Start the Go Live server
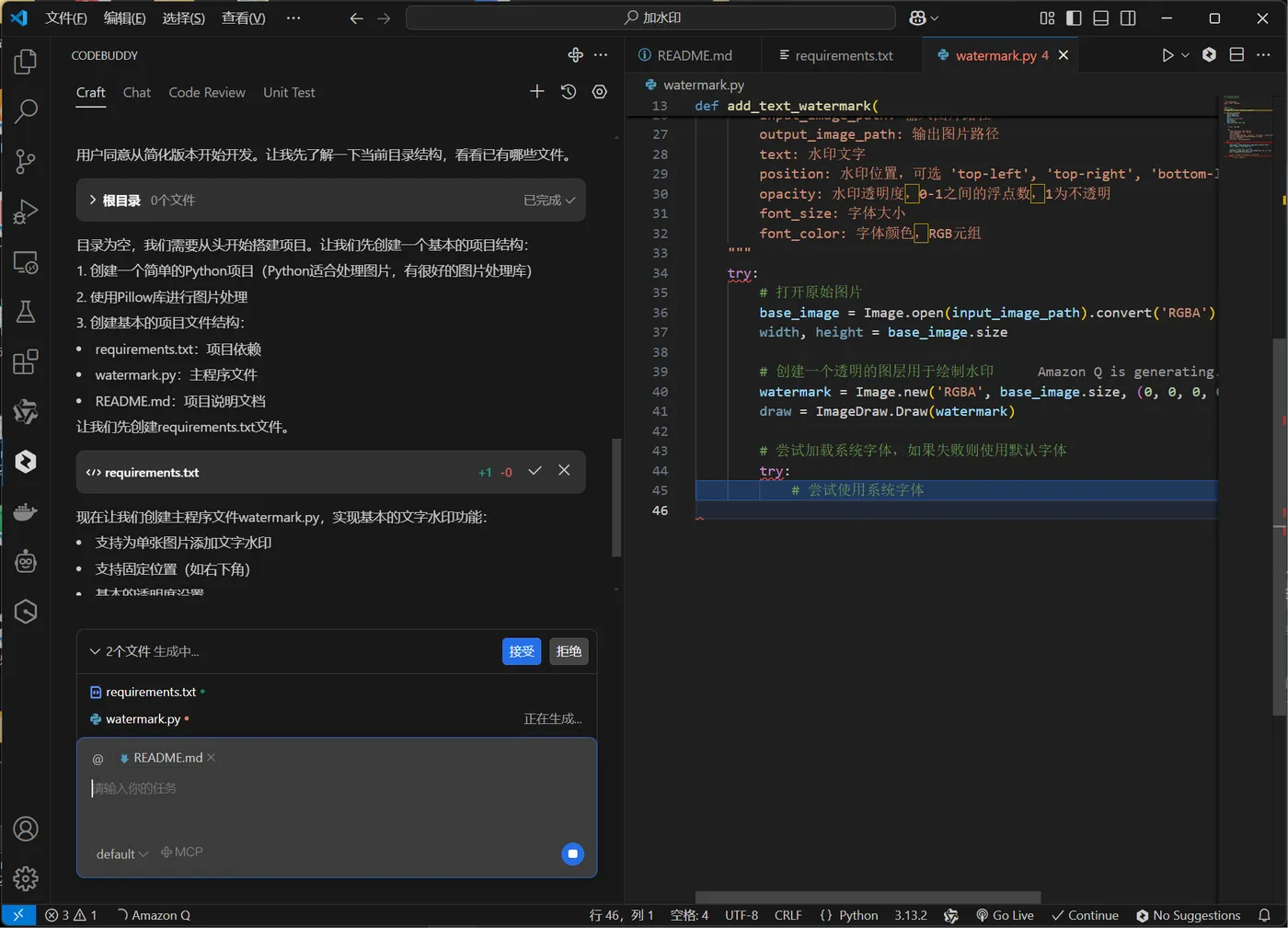The image size is (1288, 928). click(1005, 915)
